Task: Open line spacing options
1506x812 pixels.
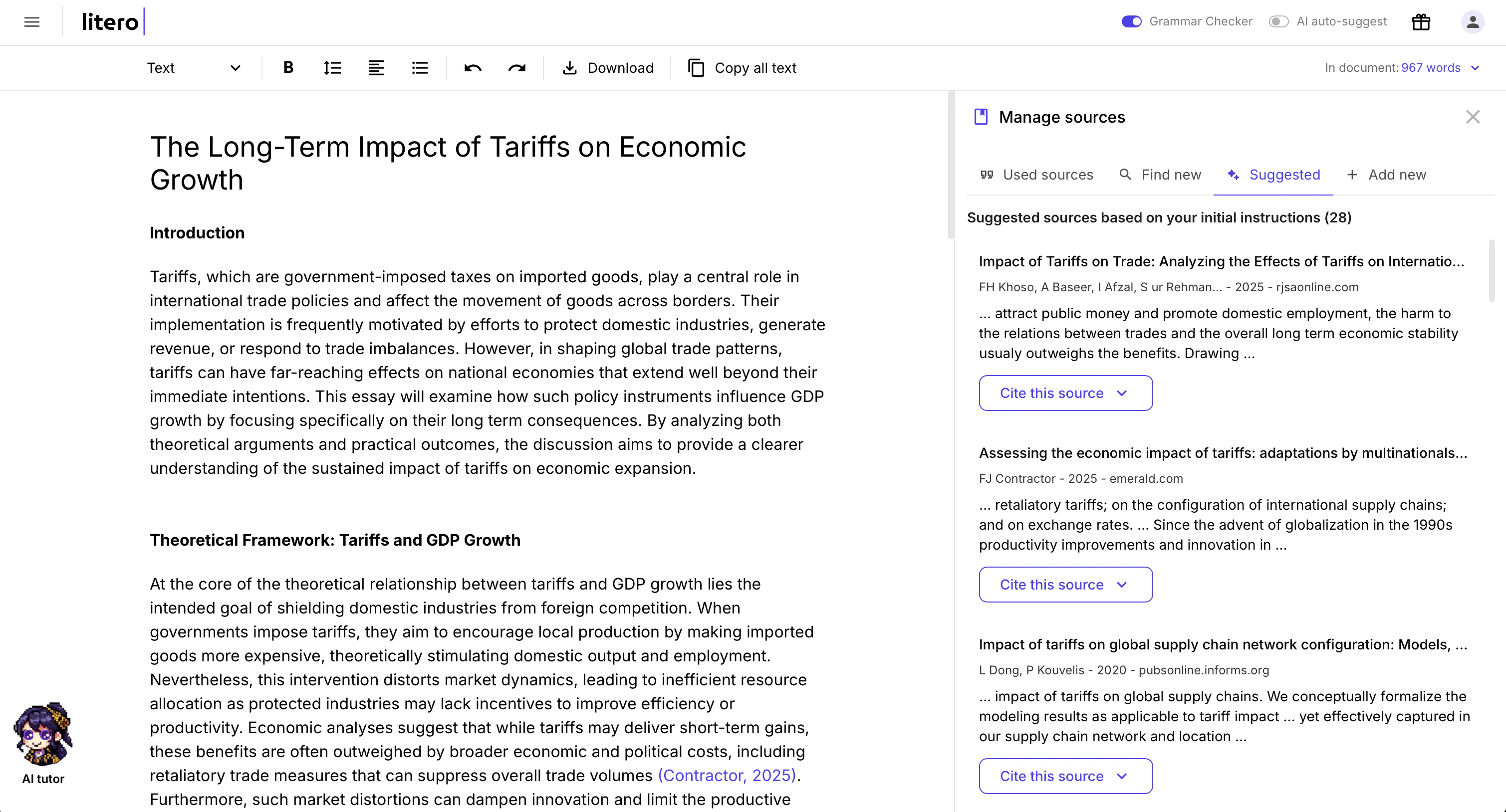Action: coord(332,68)
